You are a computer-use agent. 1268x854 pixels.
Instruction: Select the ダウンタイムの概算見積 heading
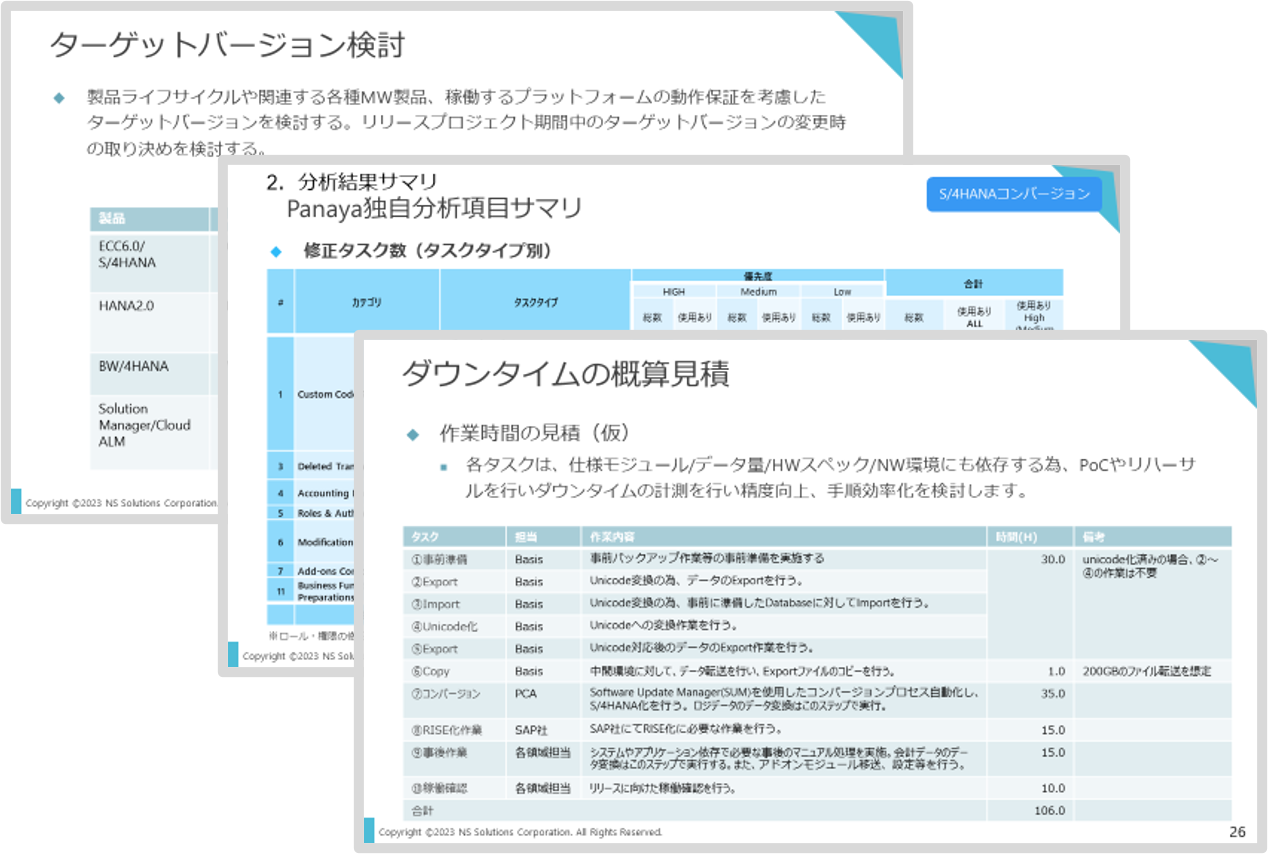coord(565,374)
